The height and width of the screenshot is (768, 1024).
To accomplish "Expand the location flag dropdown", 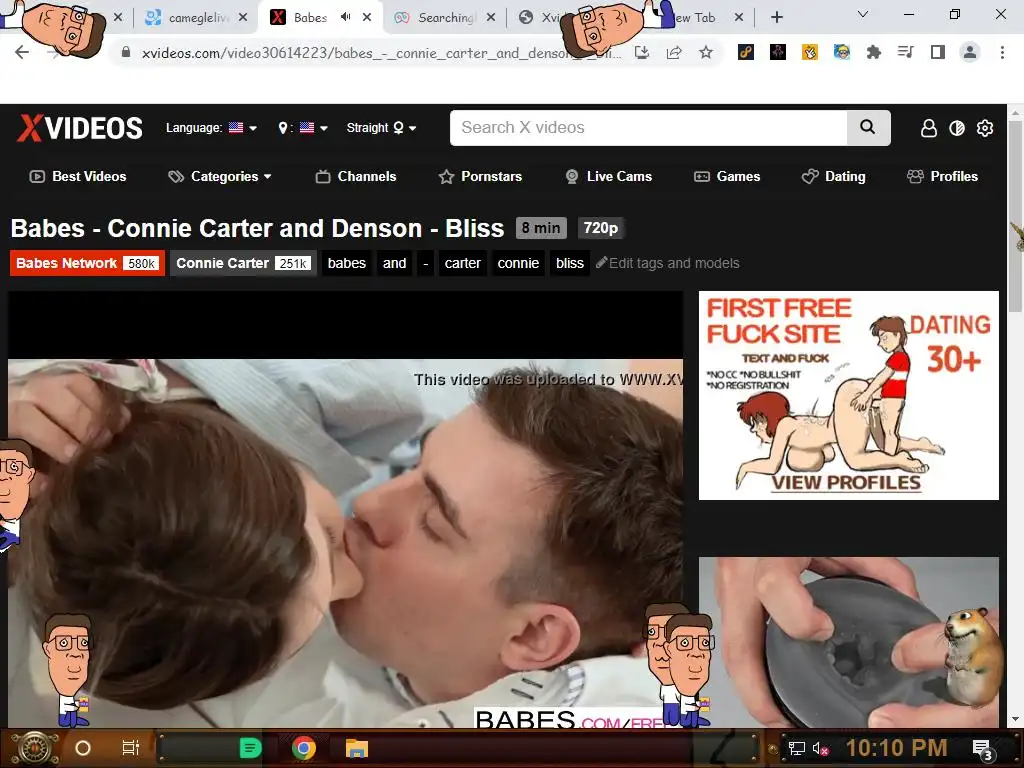I will (x=303, y=128).
